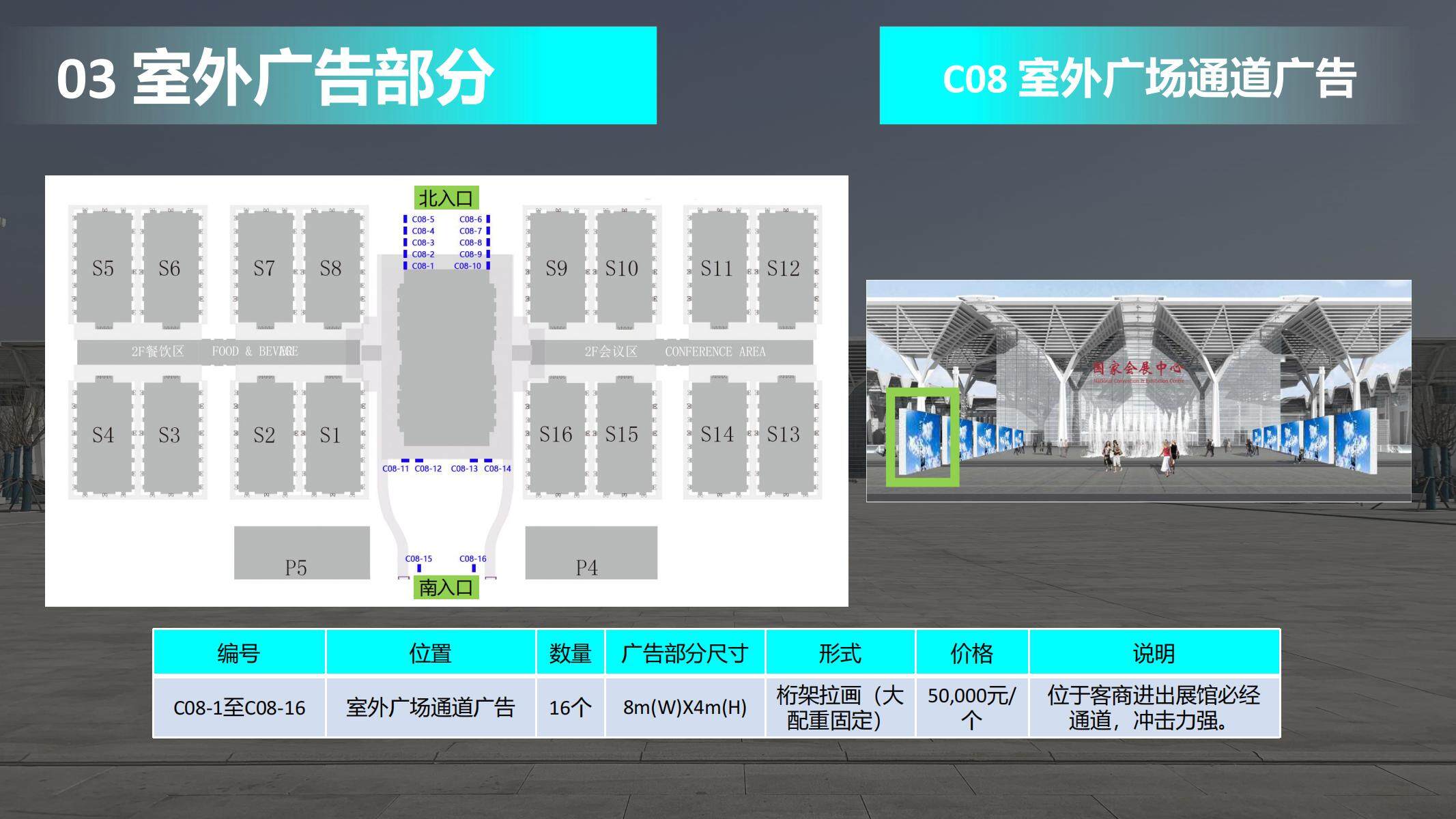Select the 南入口 green label on map
The height and width of the screenshot is (819, 1456).
(446, 588)
